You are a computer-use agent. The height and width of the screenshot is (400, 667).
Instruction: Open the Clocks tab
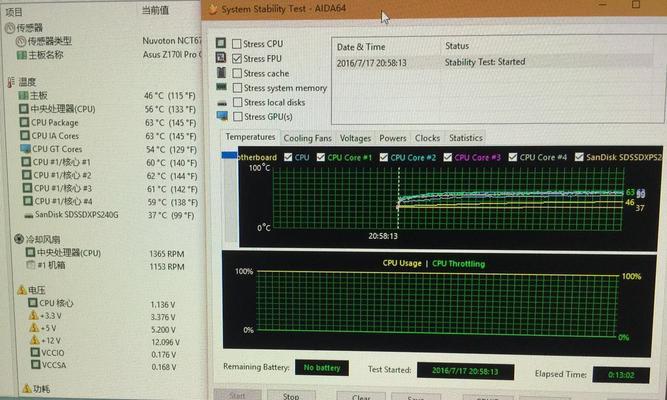click(x=427, y=138)
